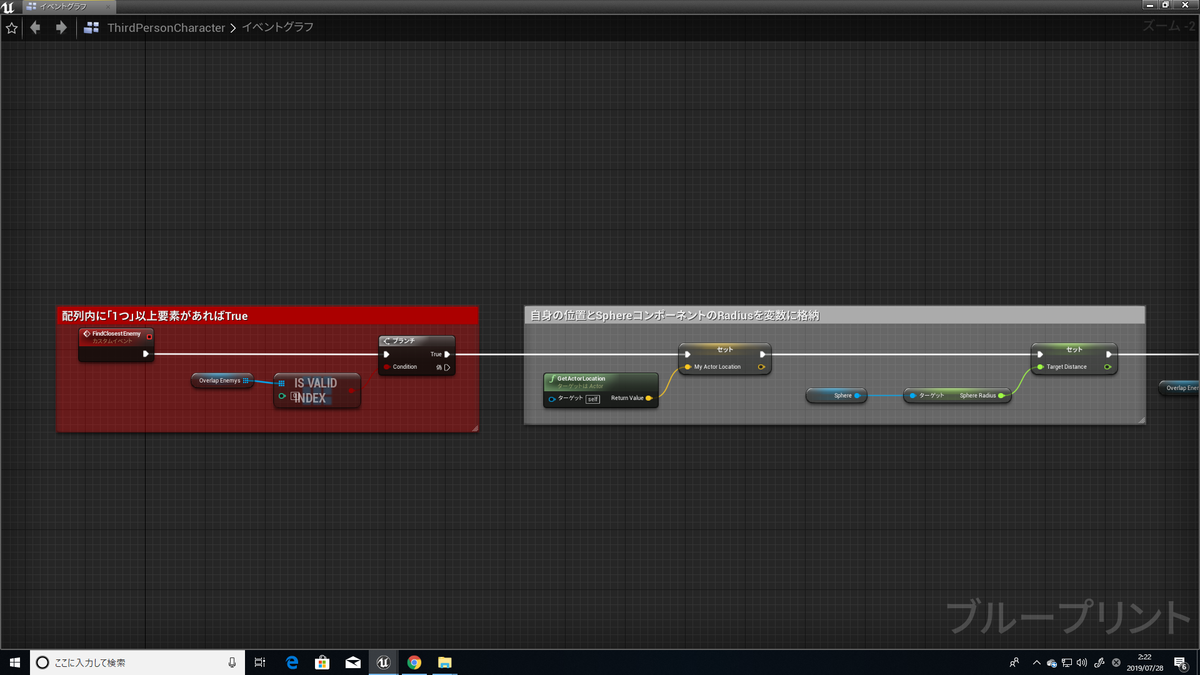The image size is (1200, 675).
Task: Go back with the left arrow
Action: click(x=36, y=28)
